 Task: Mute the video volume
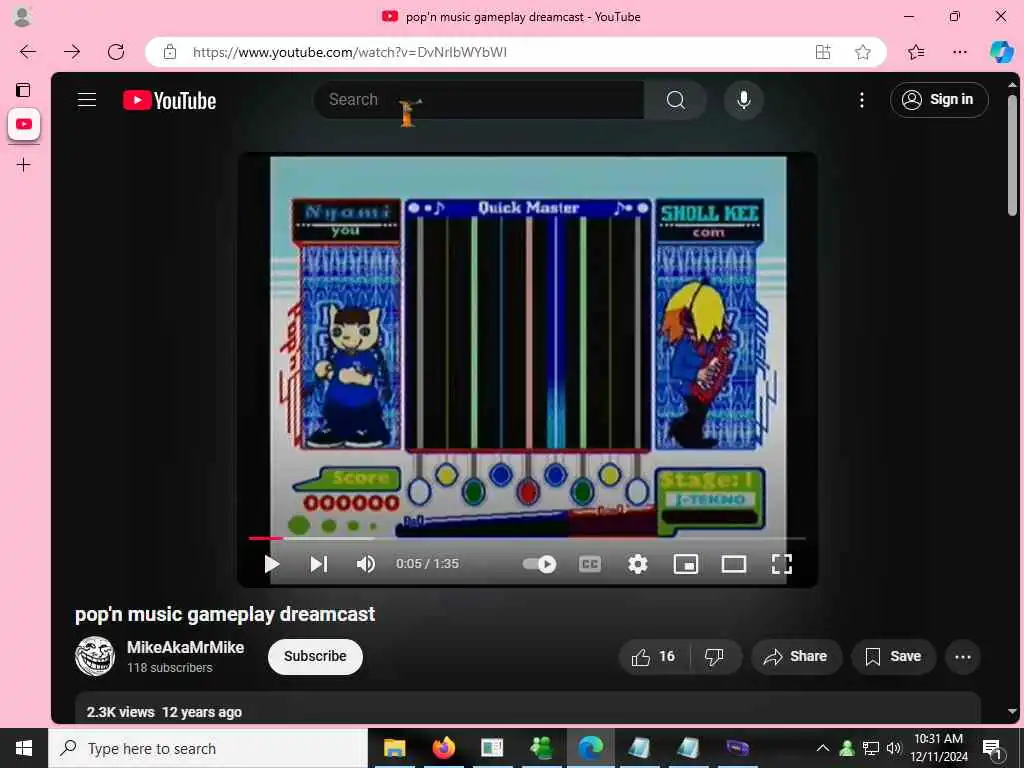366,564
